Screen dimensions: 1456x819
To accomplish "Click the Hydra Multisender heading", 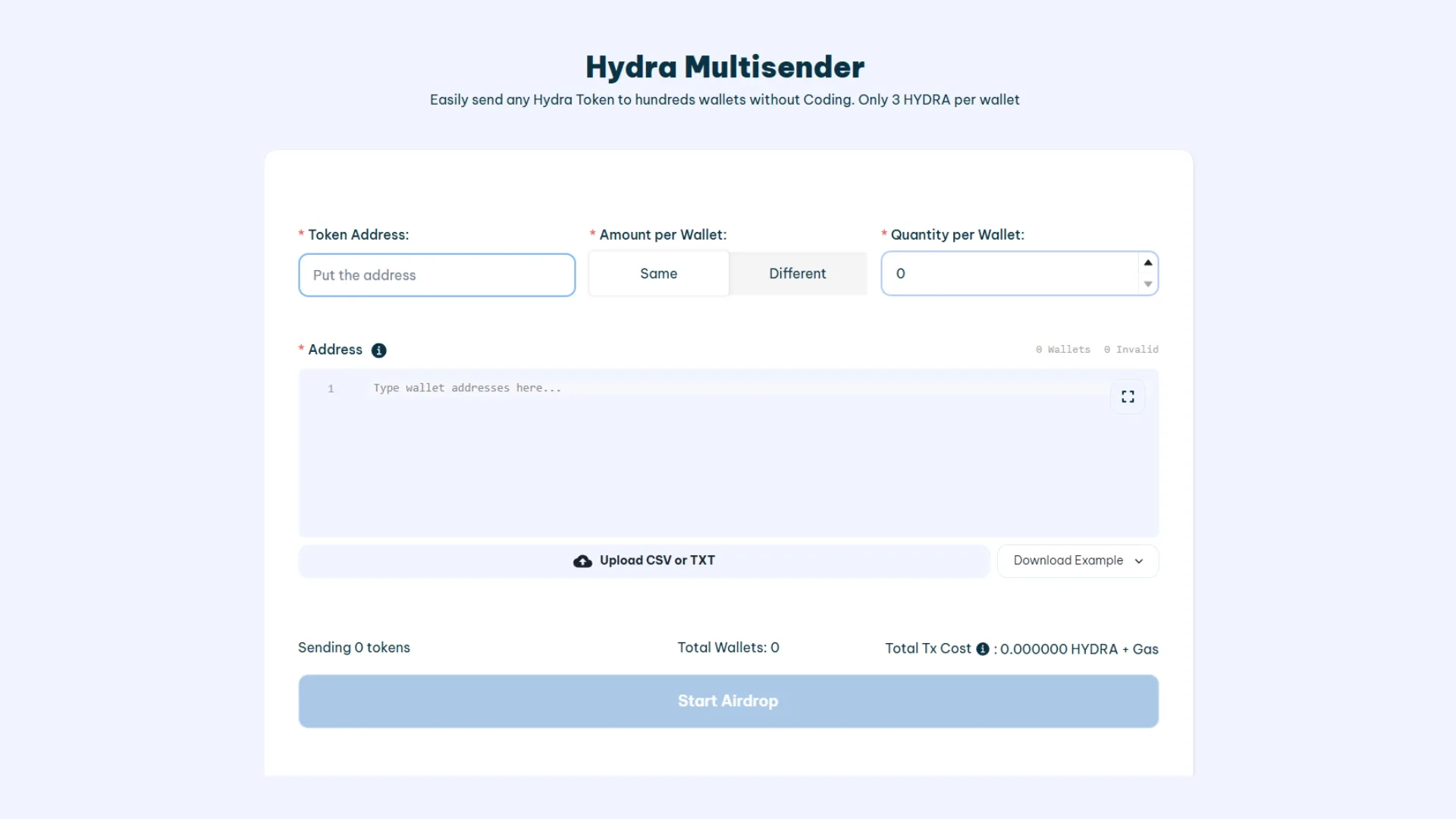I will (725, 67).
